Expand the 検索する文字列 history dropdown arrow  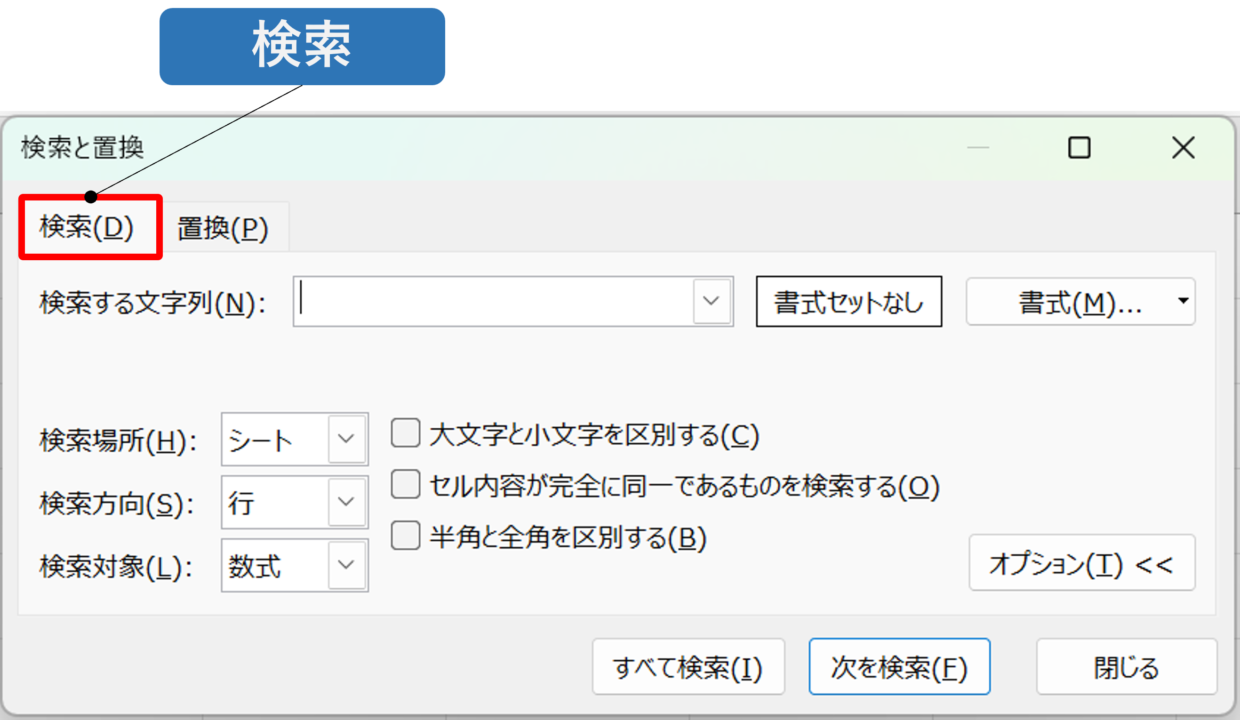click(712, 302)
